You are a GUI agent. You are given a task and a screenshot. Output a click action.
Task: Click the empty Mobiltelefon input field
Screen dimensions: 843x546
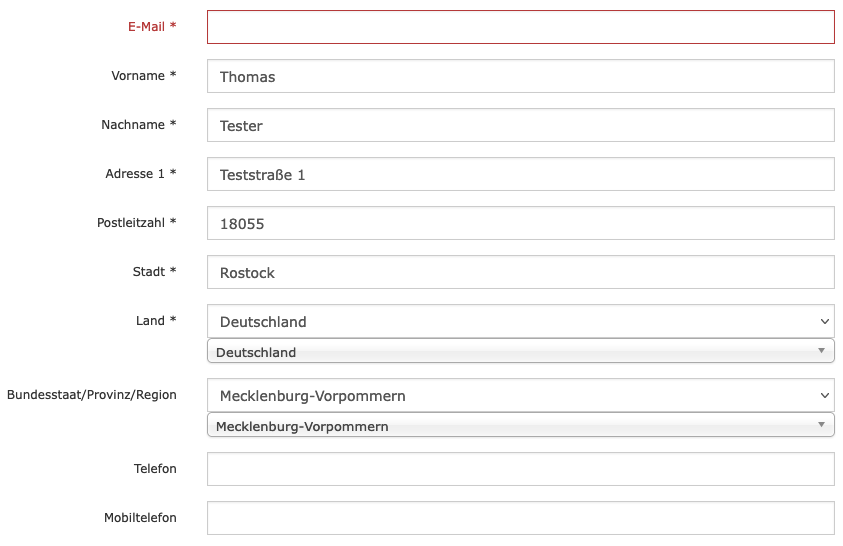click(520, 517)
